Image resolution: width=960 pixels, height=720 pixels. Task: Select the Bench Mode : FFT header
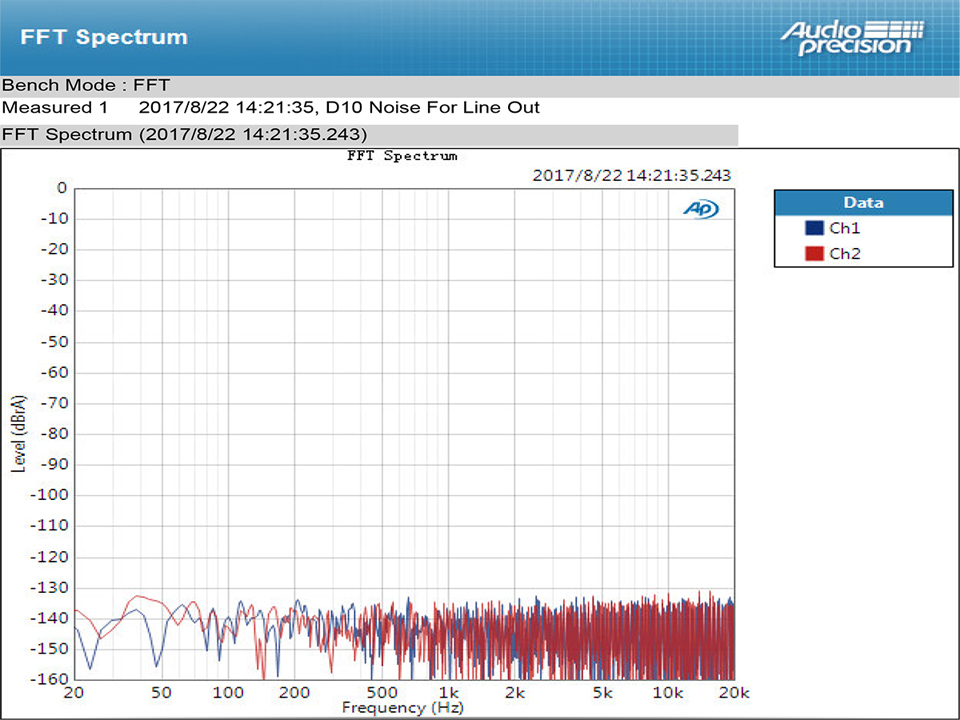tap(87, 85)
